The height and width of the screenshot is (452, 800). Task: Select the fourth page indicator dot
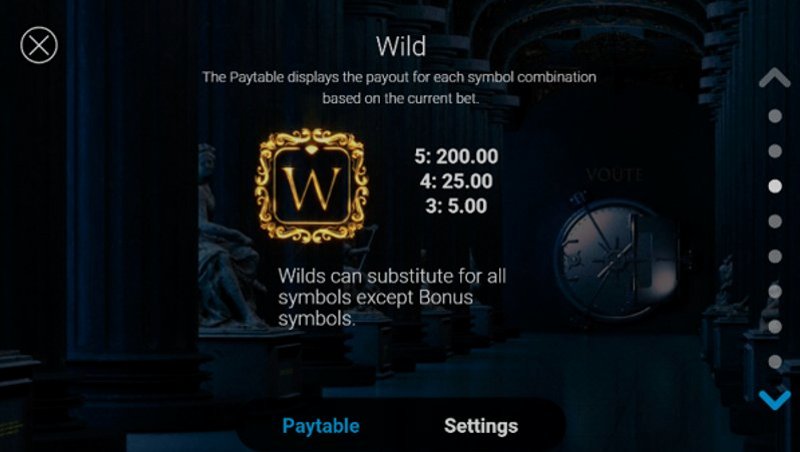click(x=775, y=221)
